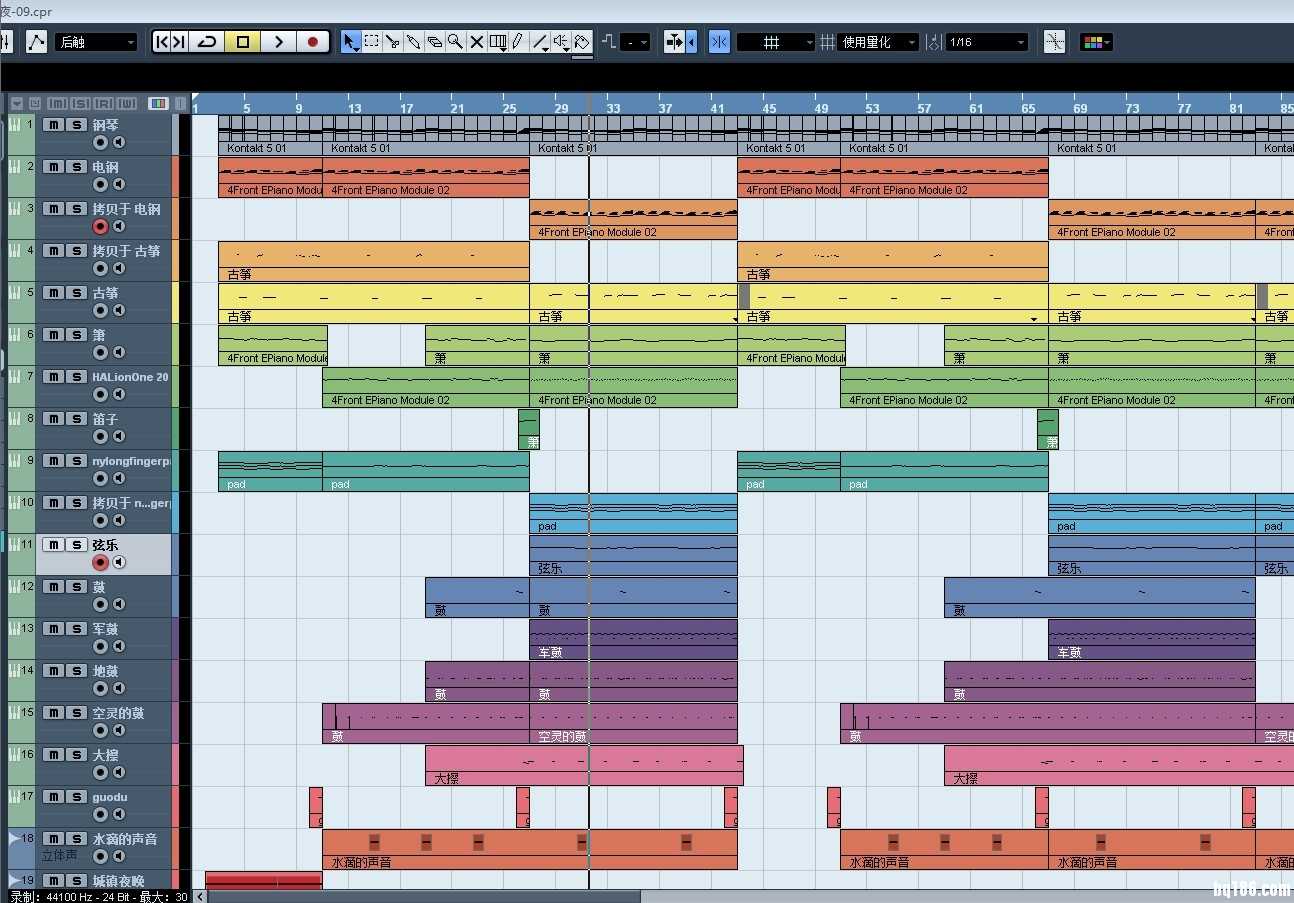The image size is (1294, 903).
Task: Select the Range Selection tool
Action: point(371,42)
